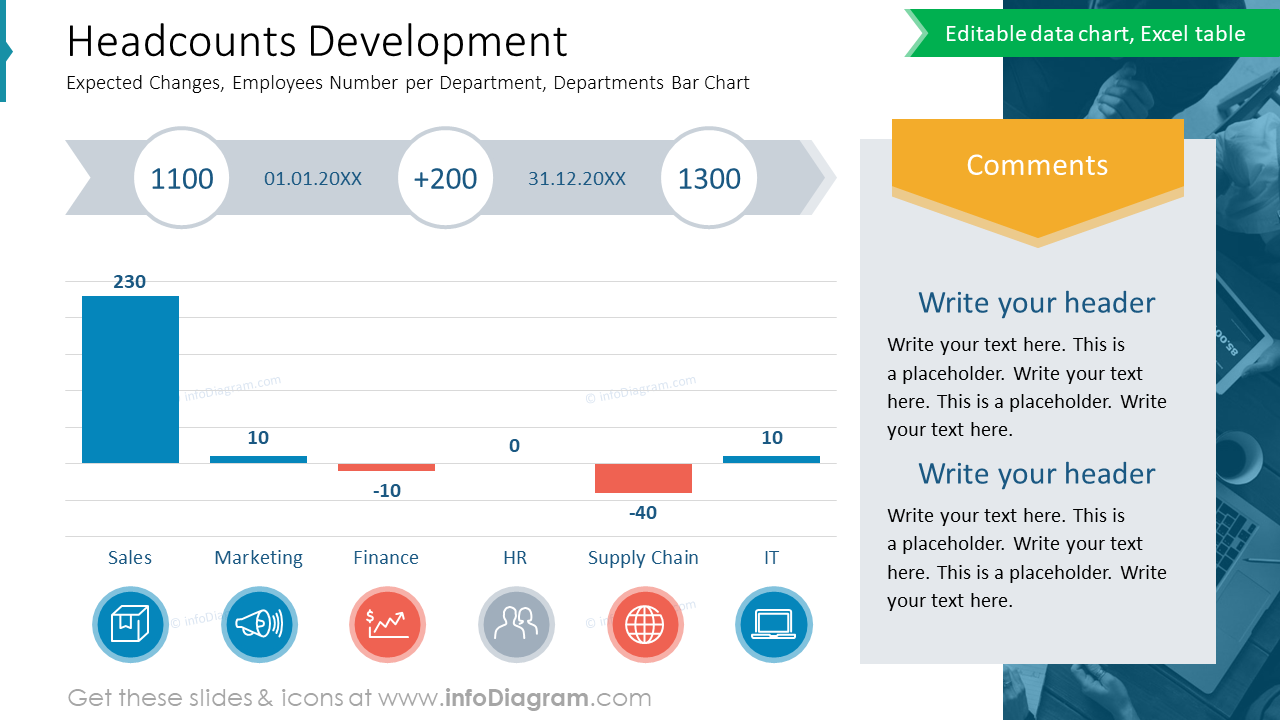Click the second Write your header text
The height and width of the screenshot is (720, 1280).
pos(1037,473)
